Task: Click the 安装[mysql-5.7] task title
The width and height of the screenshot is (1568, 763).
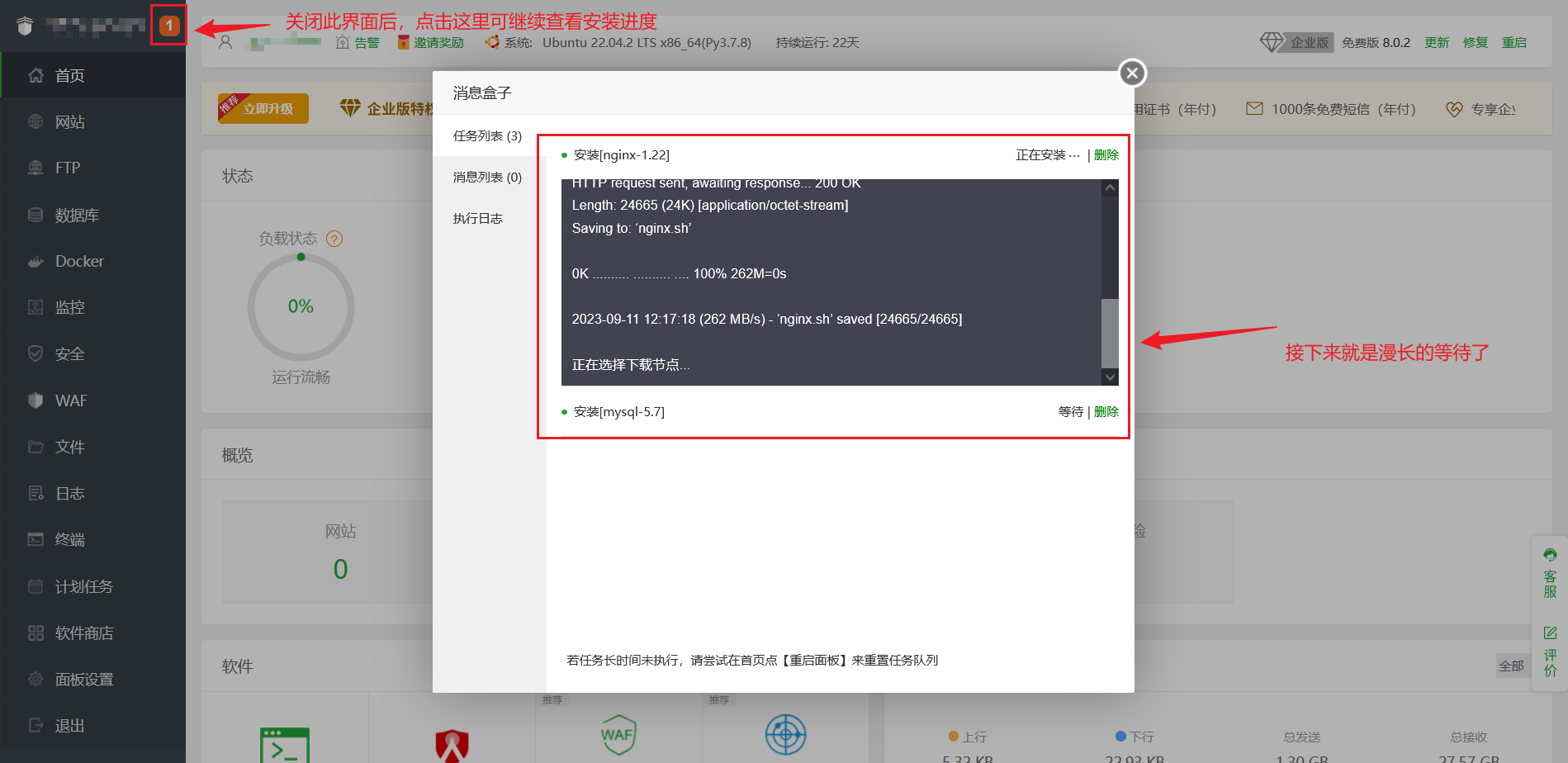Action: (x=619, y=411)
